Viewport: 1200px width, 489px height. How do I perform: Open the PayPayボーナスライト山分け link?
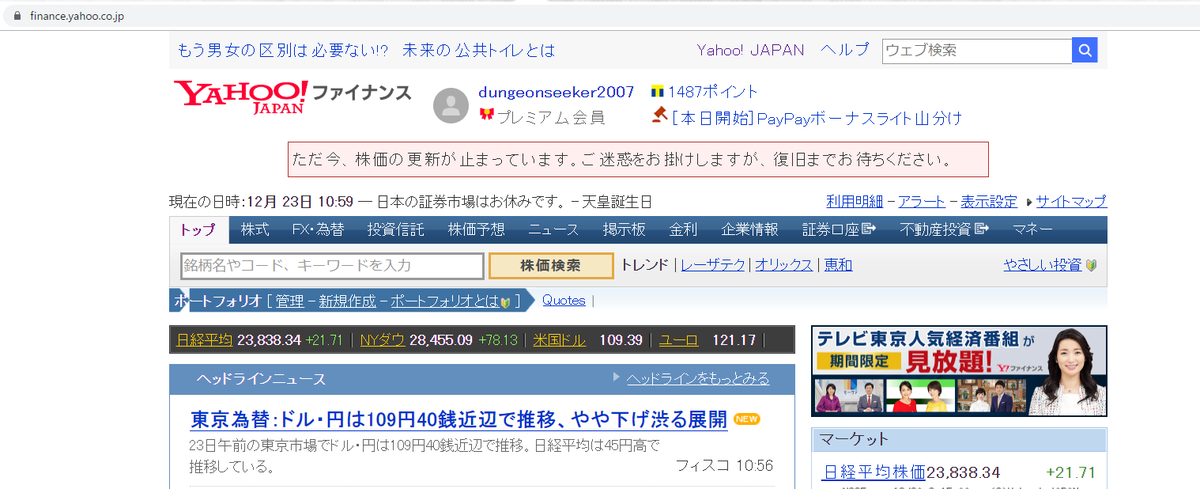click(x=817, y=118)
